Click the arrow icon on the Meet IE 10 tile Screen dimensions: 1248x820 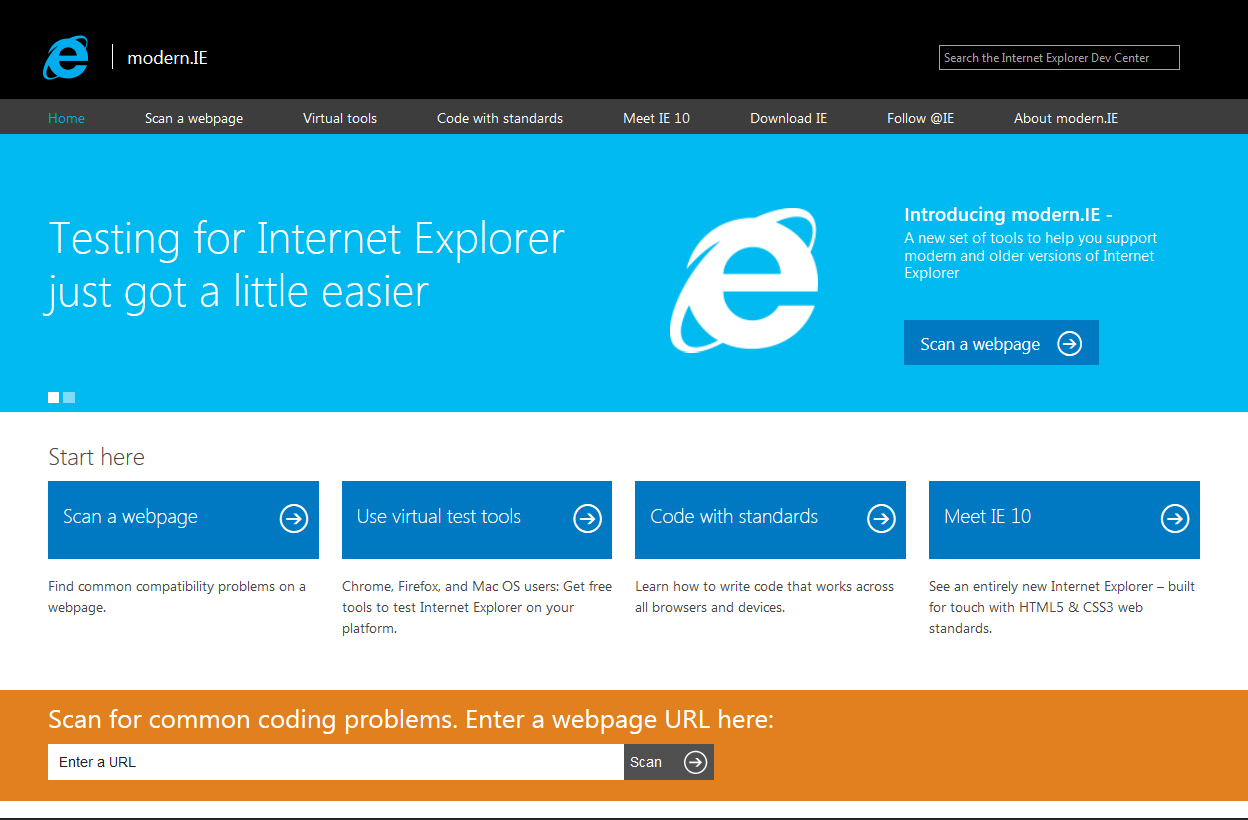tap(1174, 518)
